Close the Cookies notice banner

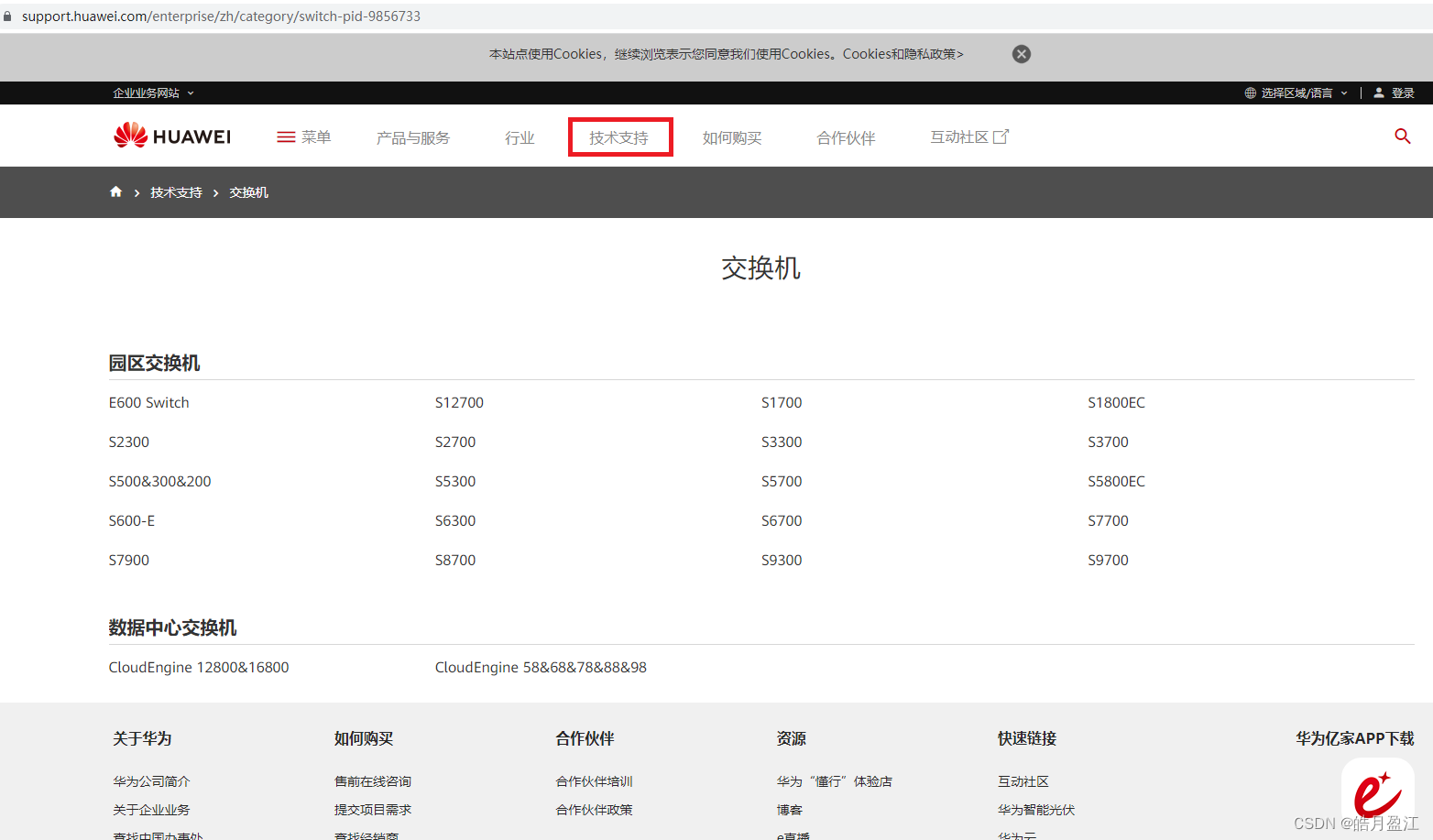1022,54
